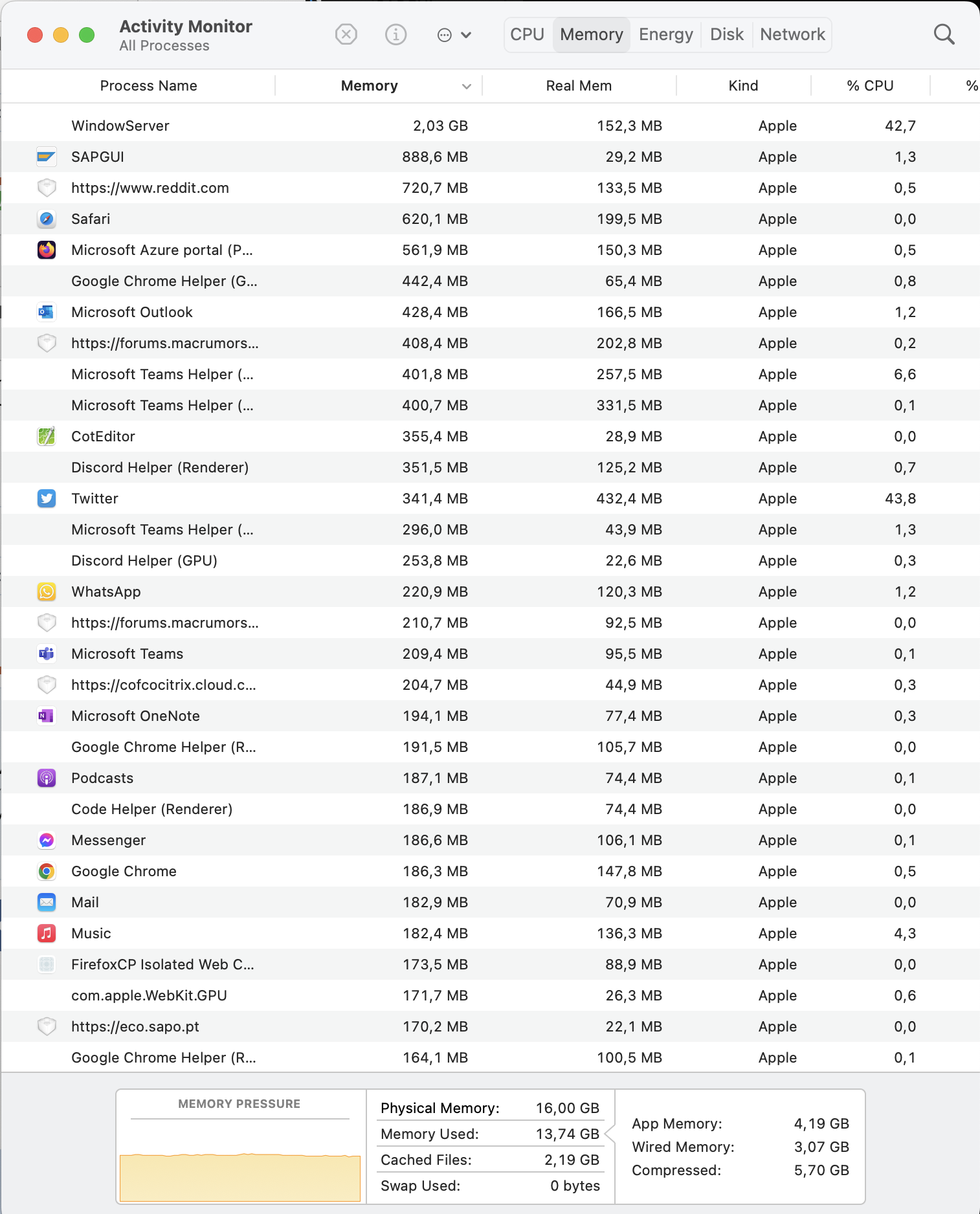This screenshot has width=980, height=1214.
Task: Sort by Process Name column header
Action: click(x=148, y=86)
